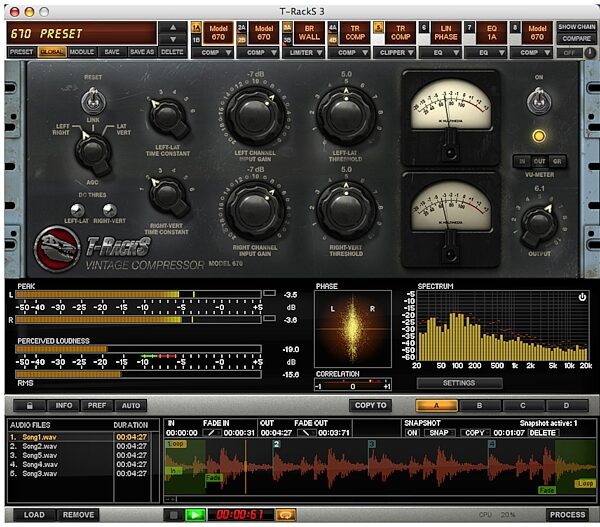Image resolution: width=600 pixels, height=527 pixels.
Task: Click snapshot marker 4 on the waveform
Action: (492, 444)
